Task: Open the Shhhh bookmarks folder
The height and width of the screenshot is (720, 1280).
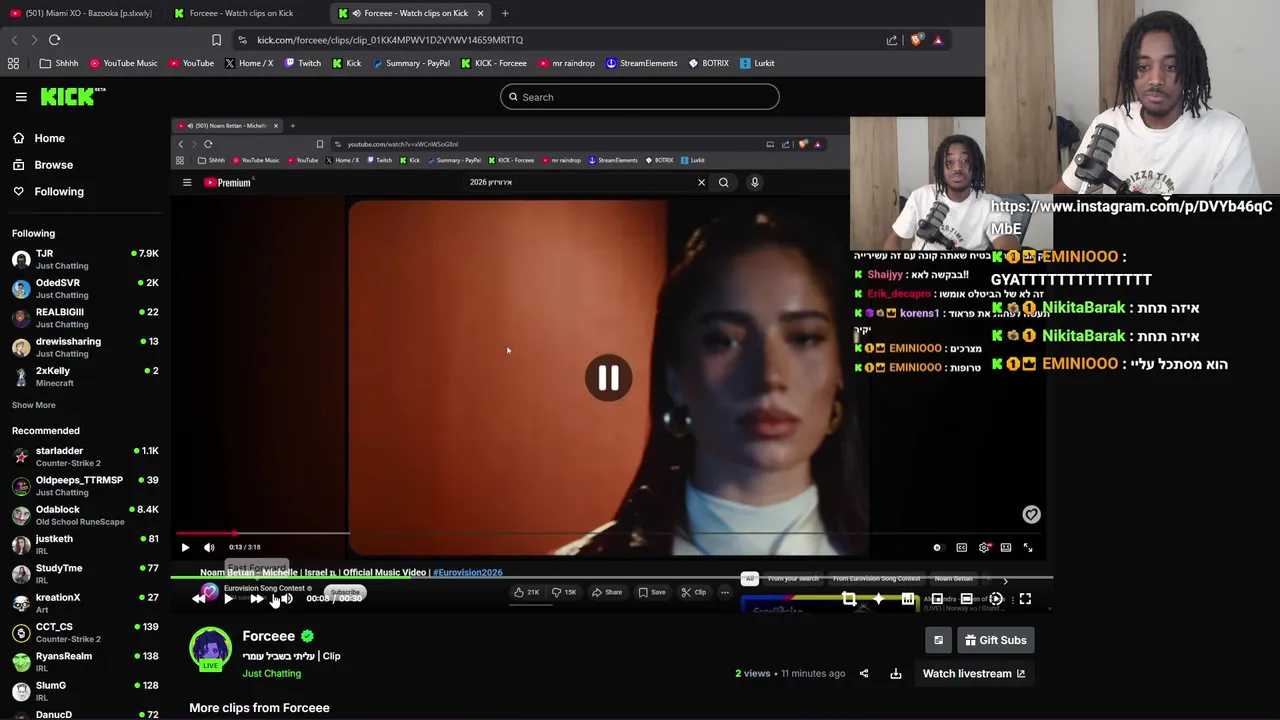Action: click(x=59, y=63)
